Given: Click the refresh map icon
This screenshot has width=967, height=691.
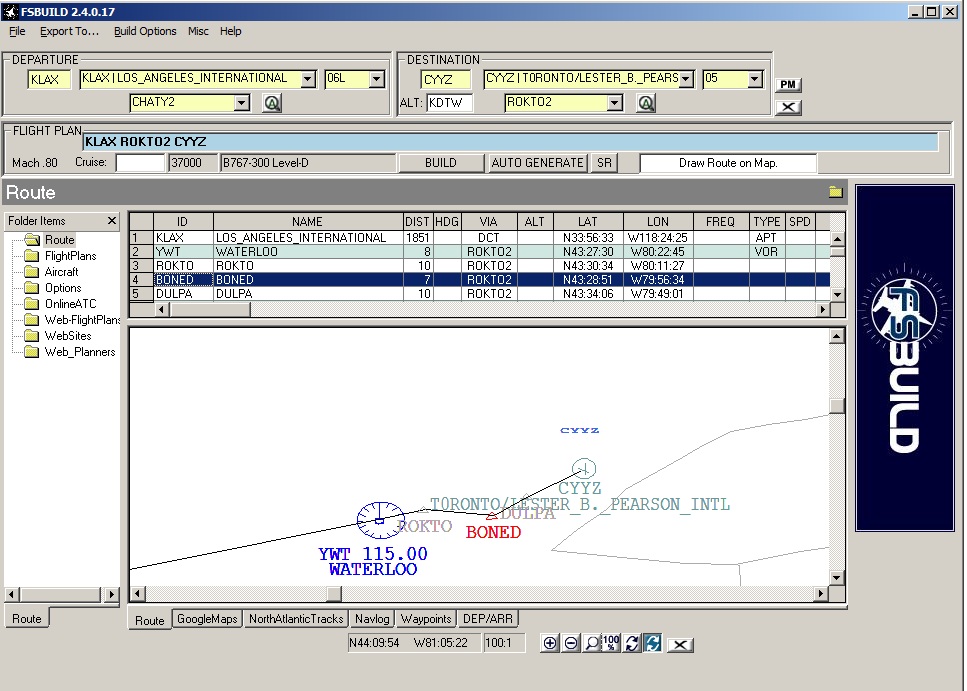Looking at the screenshot, I should (x=632, y=643).
